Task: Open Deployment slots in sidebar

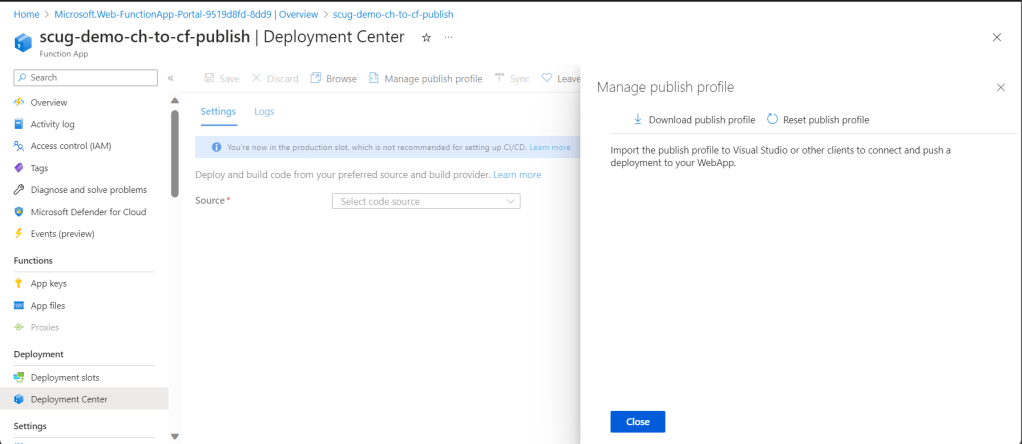Action: (x=64, y=378)
